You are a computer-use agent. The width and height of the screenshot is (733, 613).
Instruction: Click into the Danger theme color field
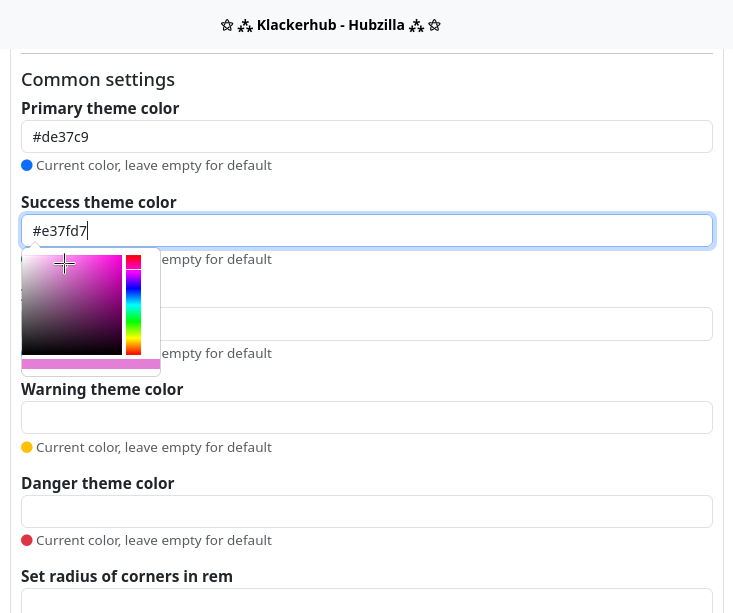click(366, 512)
